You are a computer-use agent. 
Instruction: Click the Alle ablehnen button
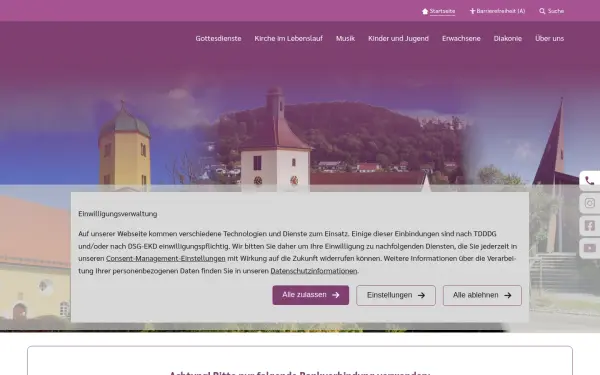pos(482,295)
